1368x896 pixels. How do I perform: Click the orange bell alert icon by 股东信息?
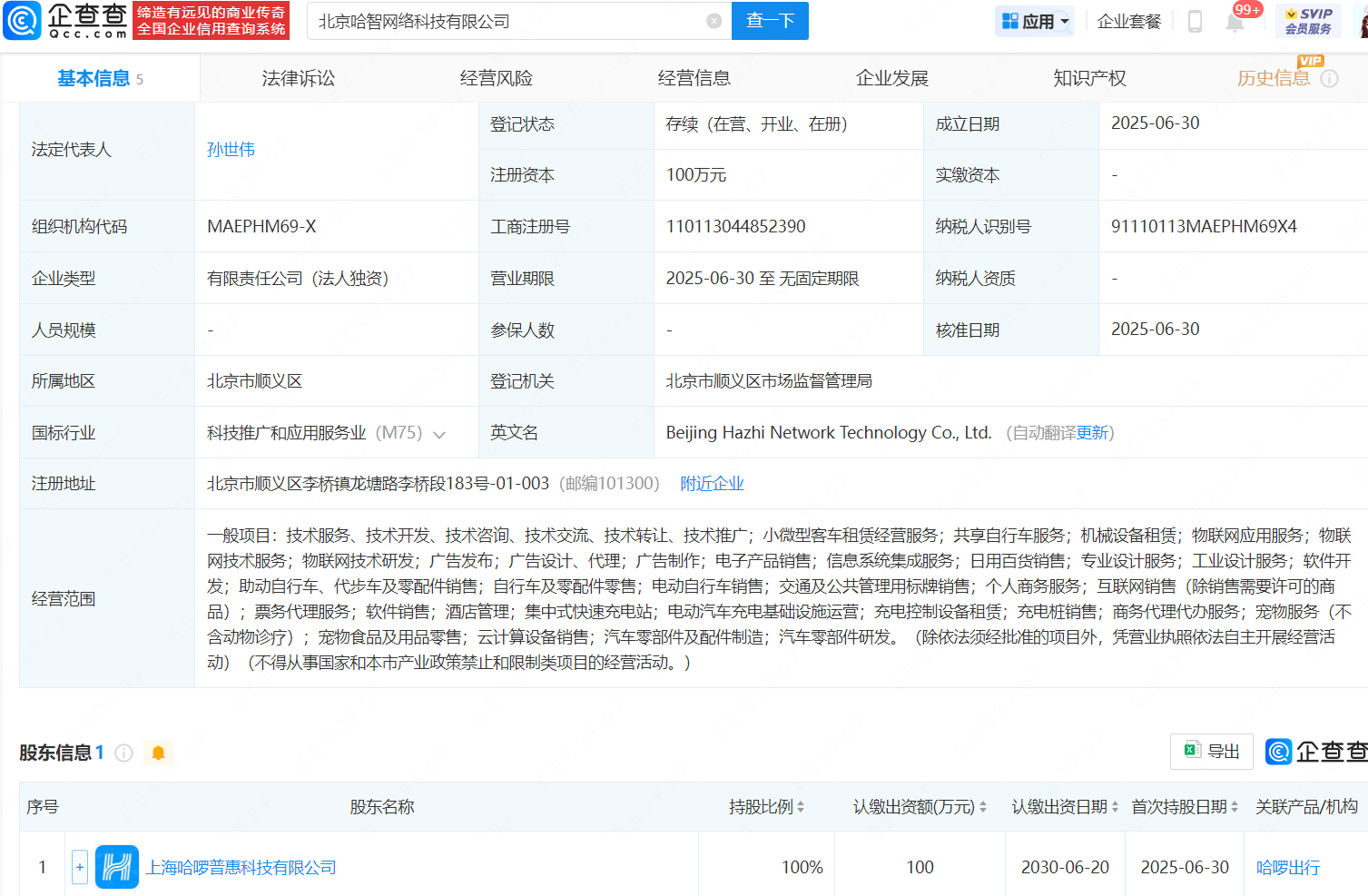pyautogui.click(x=158, y=753)
